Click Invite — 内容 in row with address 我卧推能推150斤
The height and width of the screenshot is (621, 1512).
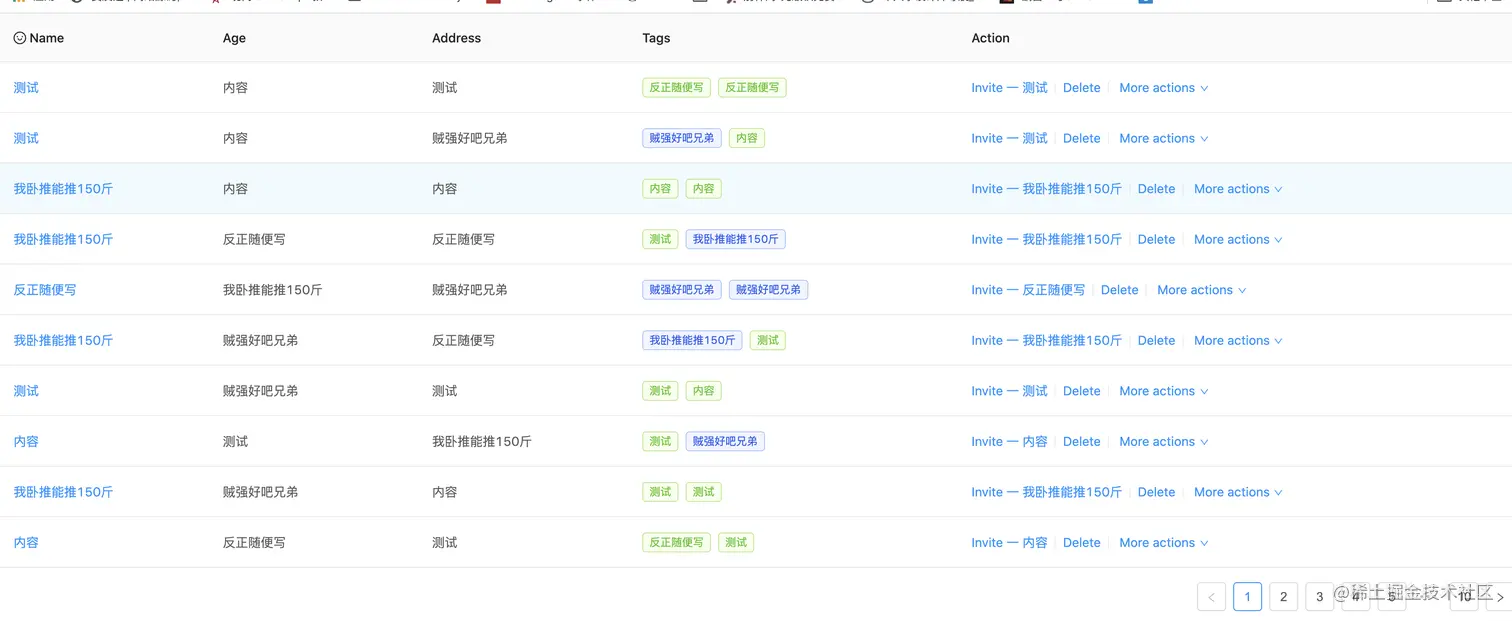click(1009, 441)
